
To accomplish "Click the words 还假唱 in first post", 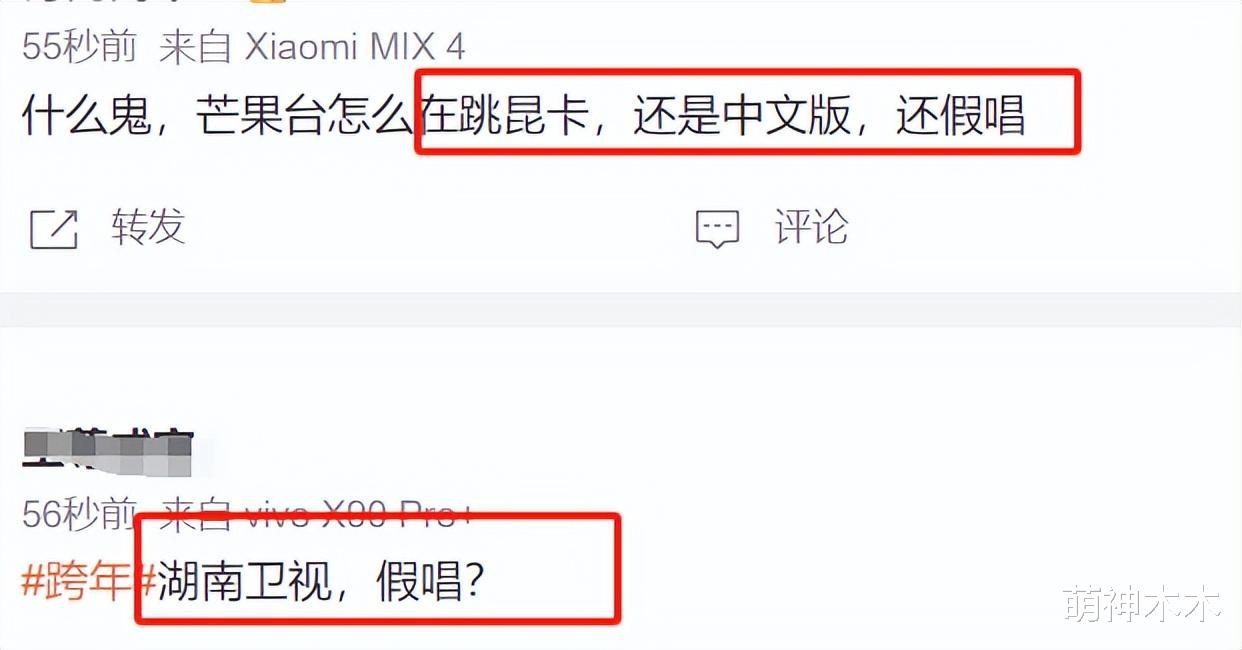I will tap(960, 116).
